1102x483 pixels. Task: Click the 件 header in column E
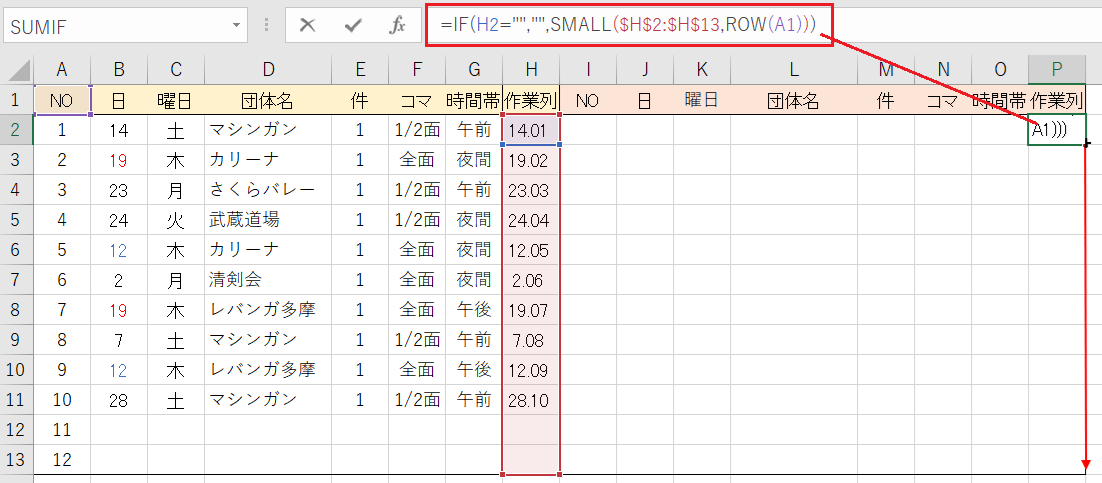coord(360,100)
